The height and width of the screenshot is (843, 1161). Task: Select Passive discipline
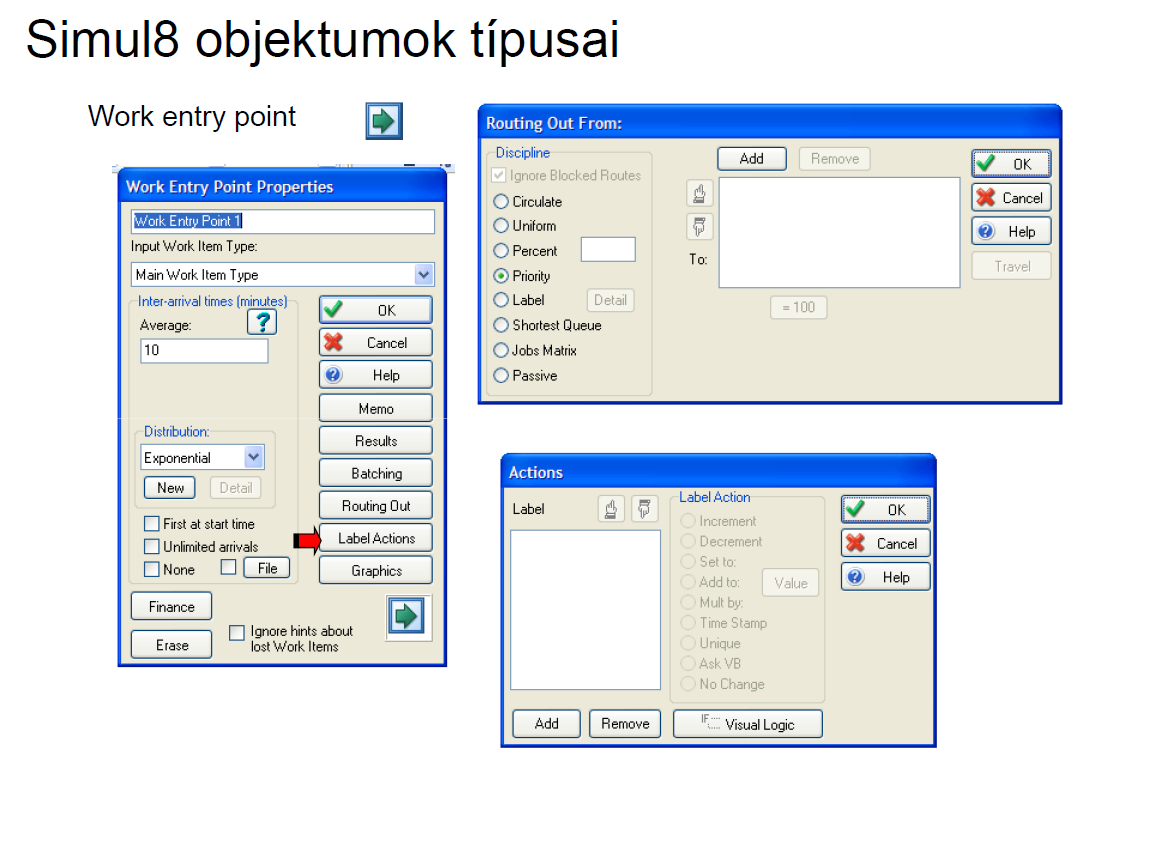501,375
